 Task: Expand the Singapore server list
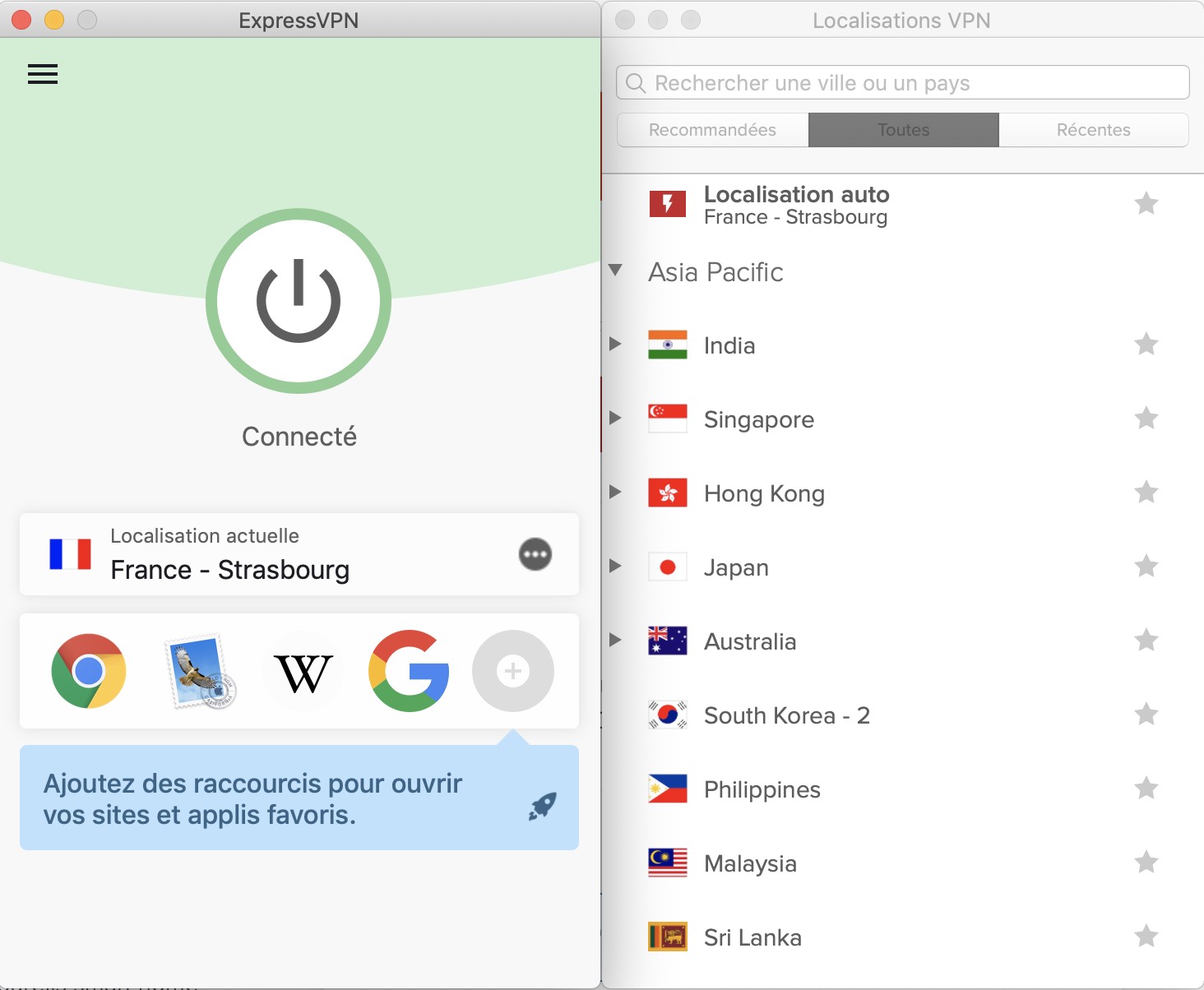[x=615, y=418]
